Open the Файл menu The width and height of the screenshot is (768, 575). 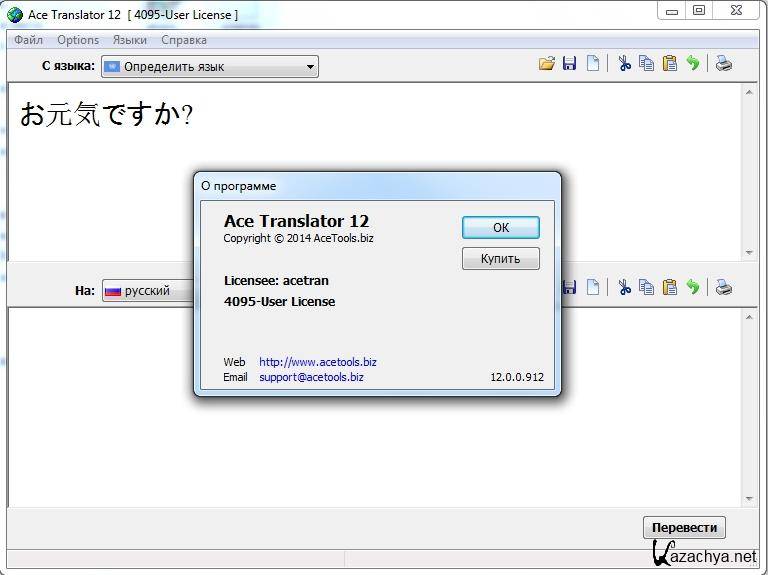coord(28,40)
